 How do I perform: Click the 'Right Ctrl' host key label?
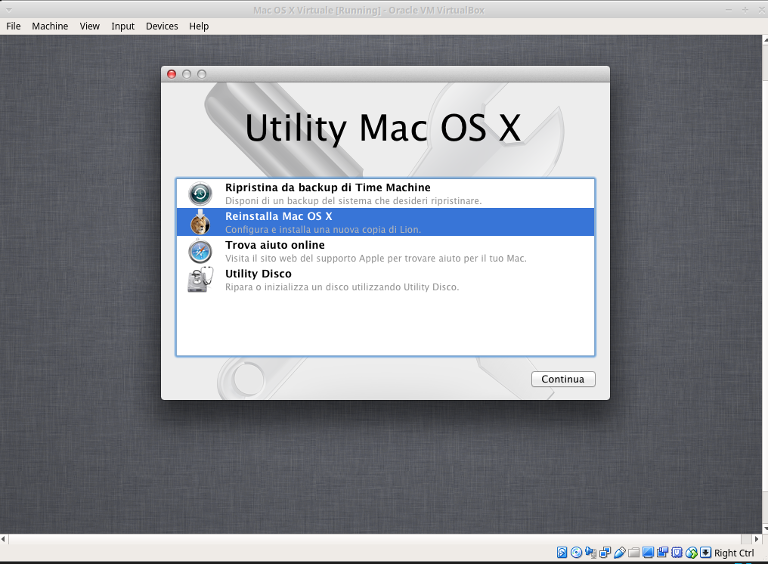pos(734,553)
